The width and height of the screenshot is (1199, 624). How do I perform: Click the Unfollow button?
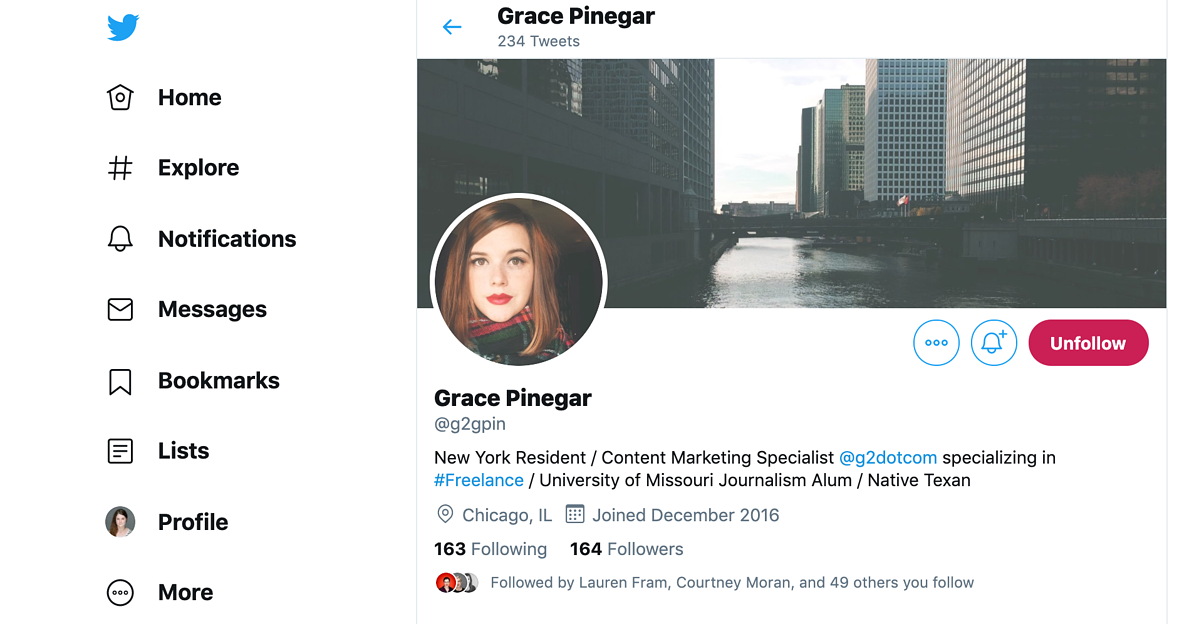(x=1088, y=342)
